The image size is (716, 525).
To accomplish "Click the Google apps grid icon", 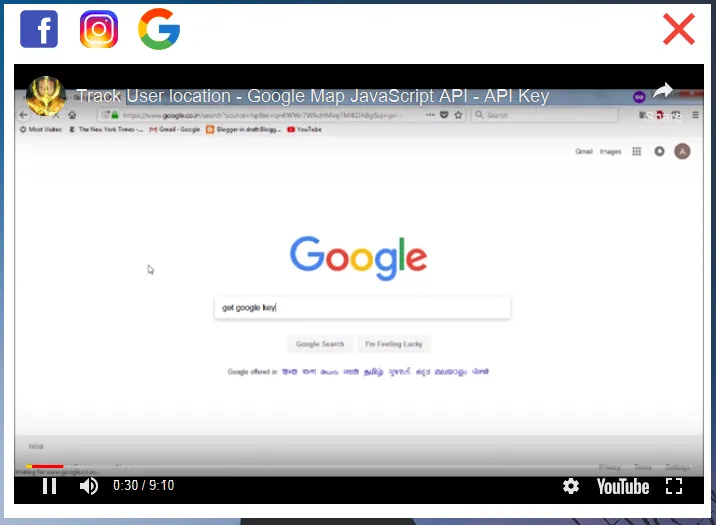I will point(637,152).
